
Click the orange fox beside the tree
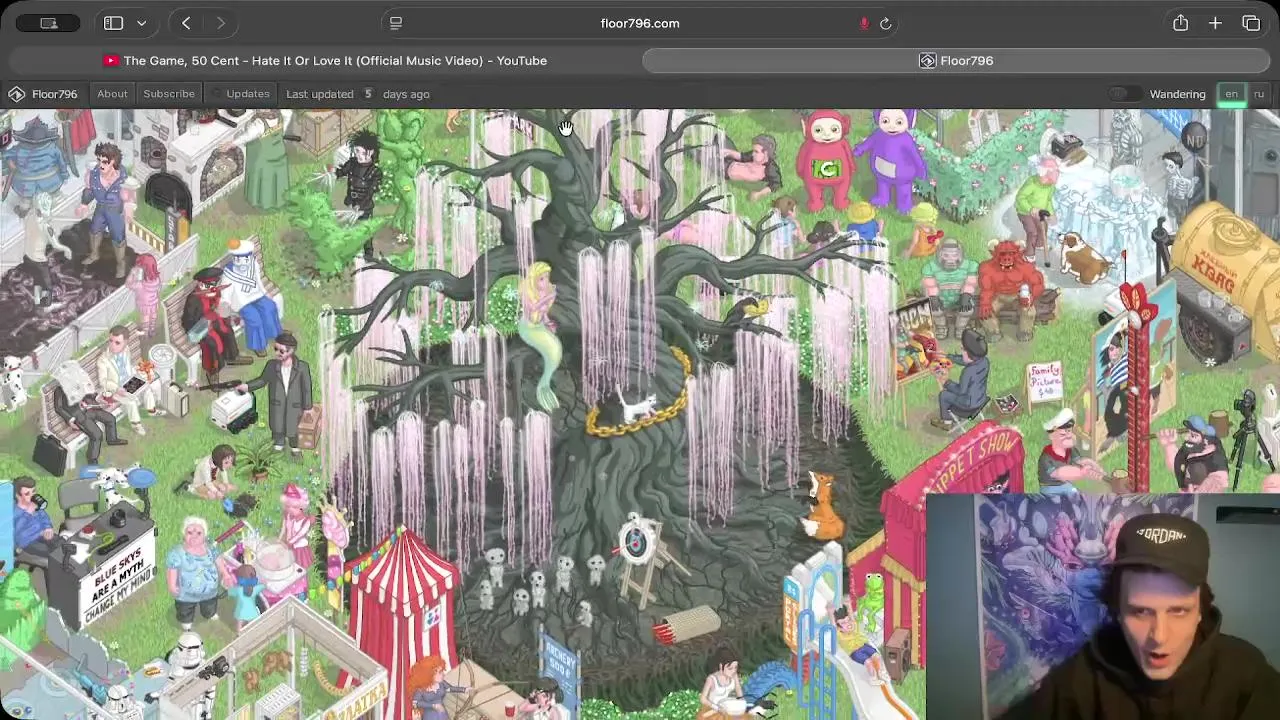coord(823,505)
